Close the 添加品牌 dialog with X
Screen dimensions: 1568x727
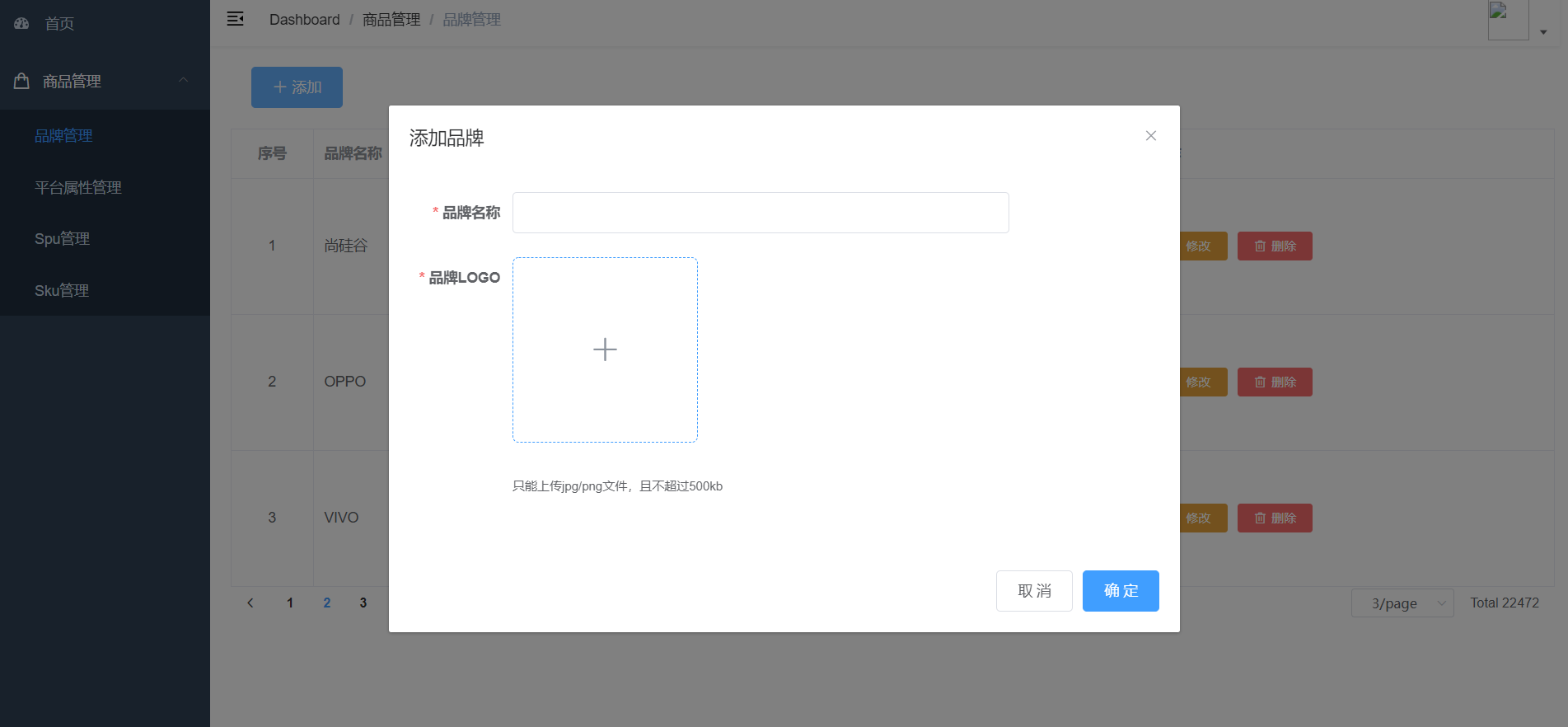(1151, 136)
